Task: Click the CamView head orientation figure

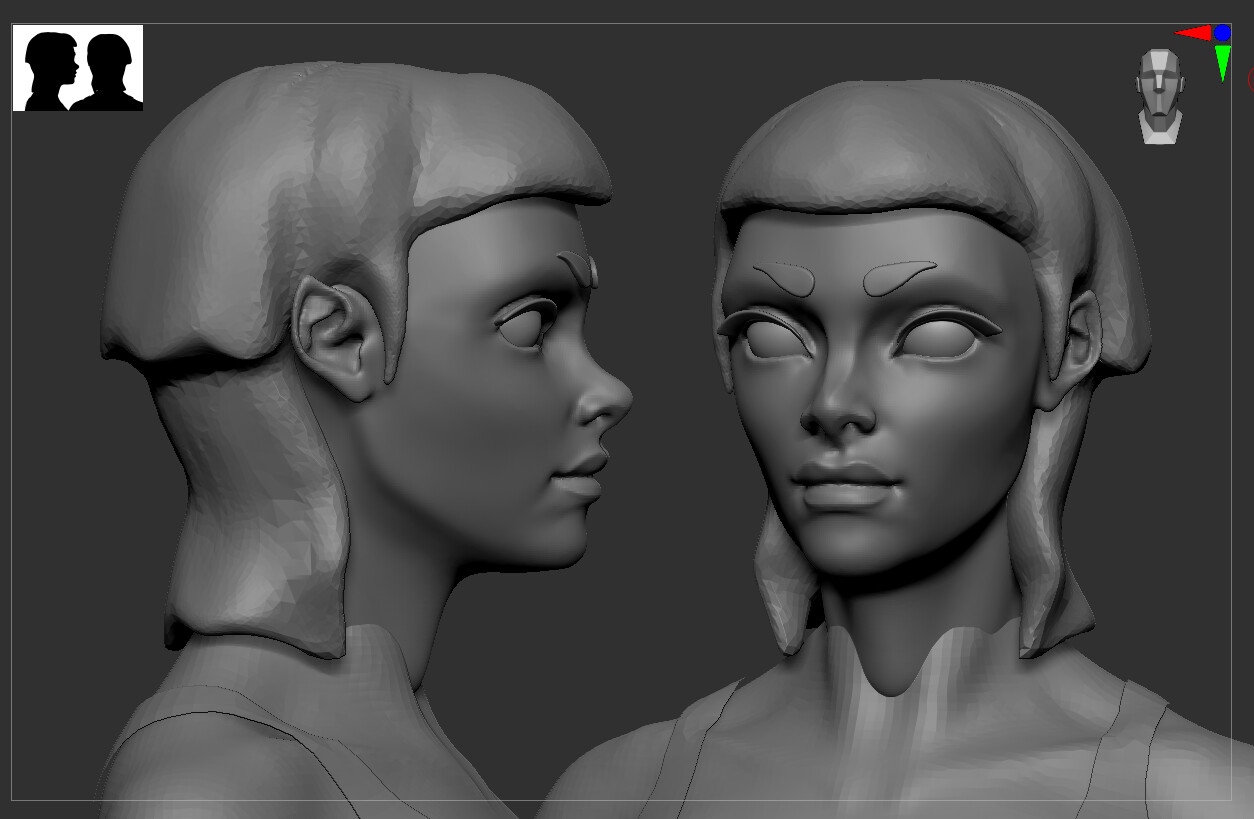Action: coord(1160,95)
